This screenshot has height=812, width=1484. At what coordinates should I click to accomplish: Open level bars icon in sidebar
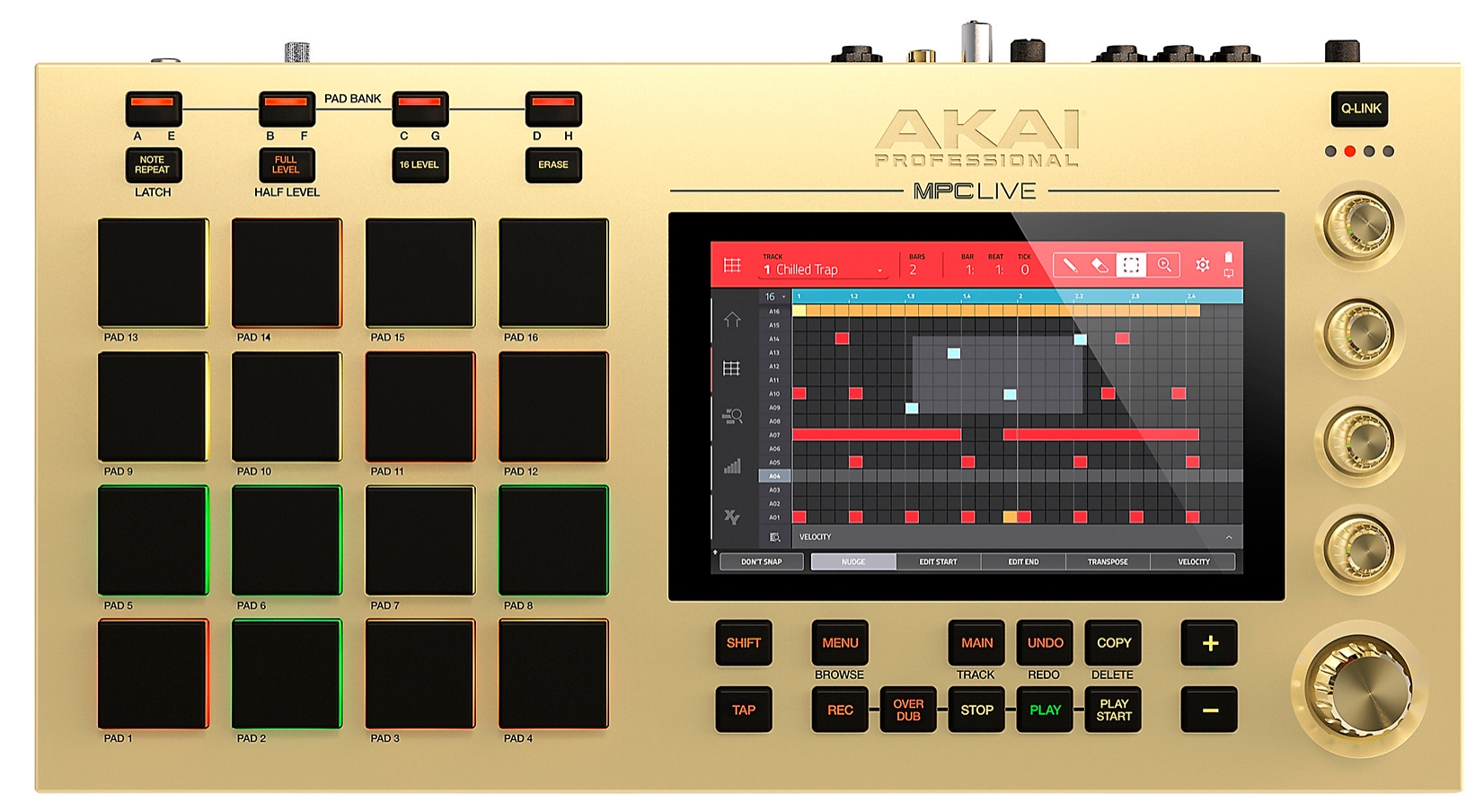coord(732,466)
